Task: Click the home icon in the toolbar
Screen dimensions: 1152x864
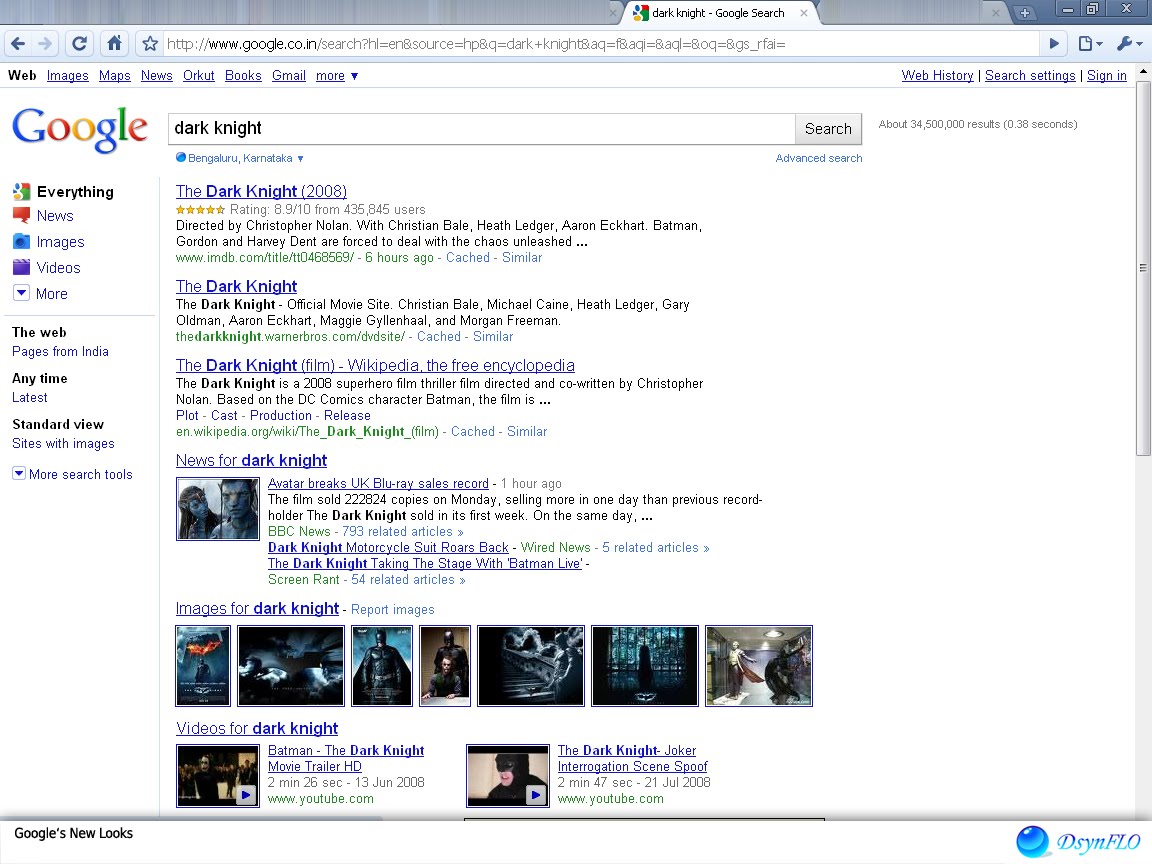Action: (x=114, y=44)
